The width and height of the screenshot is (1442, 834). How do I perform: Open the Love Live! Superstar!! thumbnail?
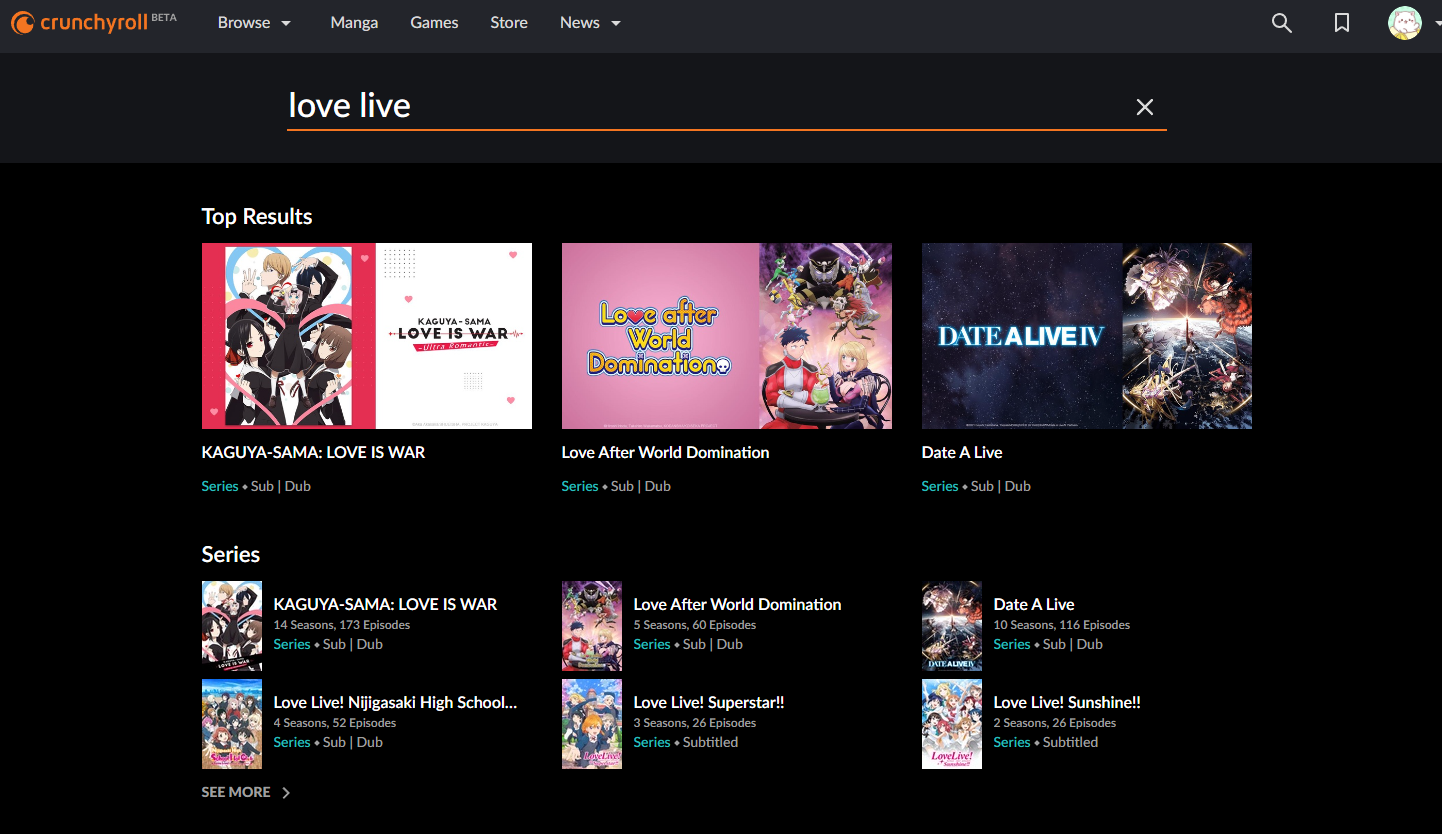(x=591, y=724)
